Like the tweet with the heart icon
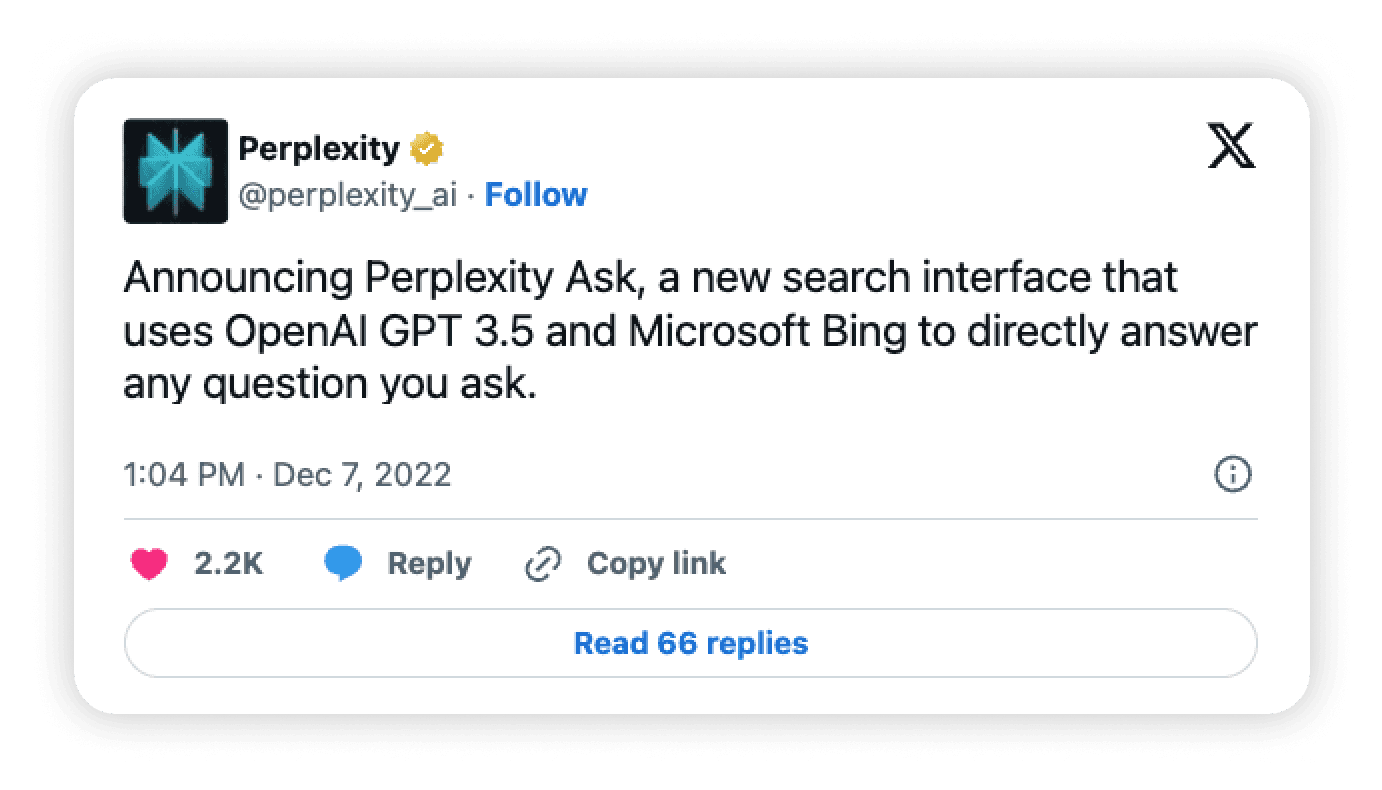The image size is (1382, 790). (149, 565)
